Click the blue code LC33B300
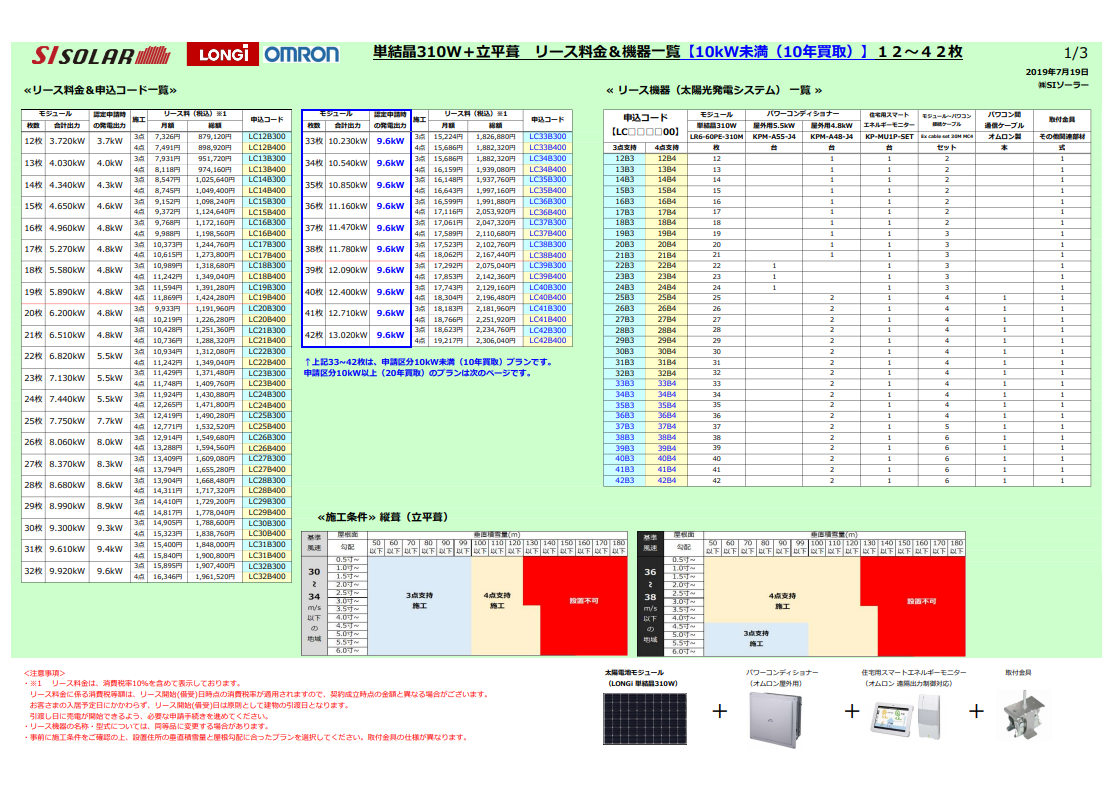Image resolution: width=1113 pixels, height=787 pixels. [x=547, y=136]
